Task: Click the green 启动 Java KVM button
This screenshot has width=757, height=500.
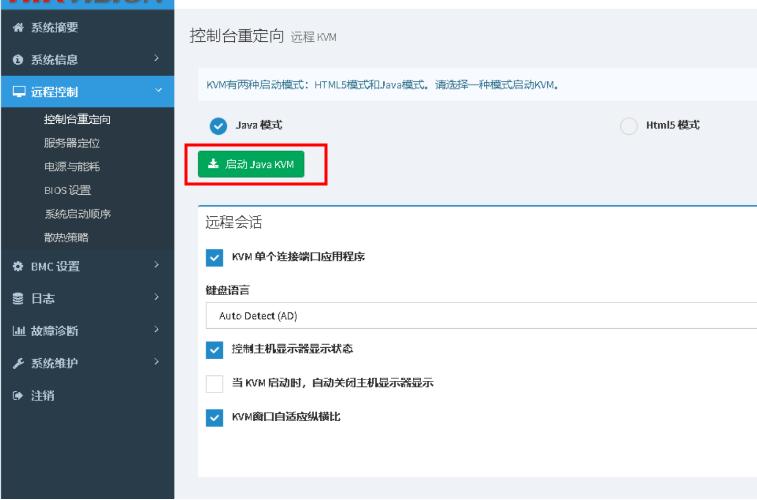Action: pyautogui.click(x=251, y=164)
